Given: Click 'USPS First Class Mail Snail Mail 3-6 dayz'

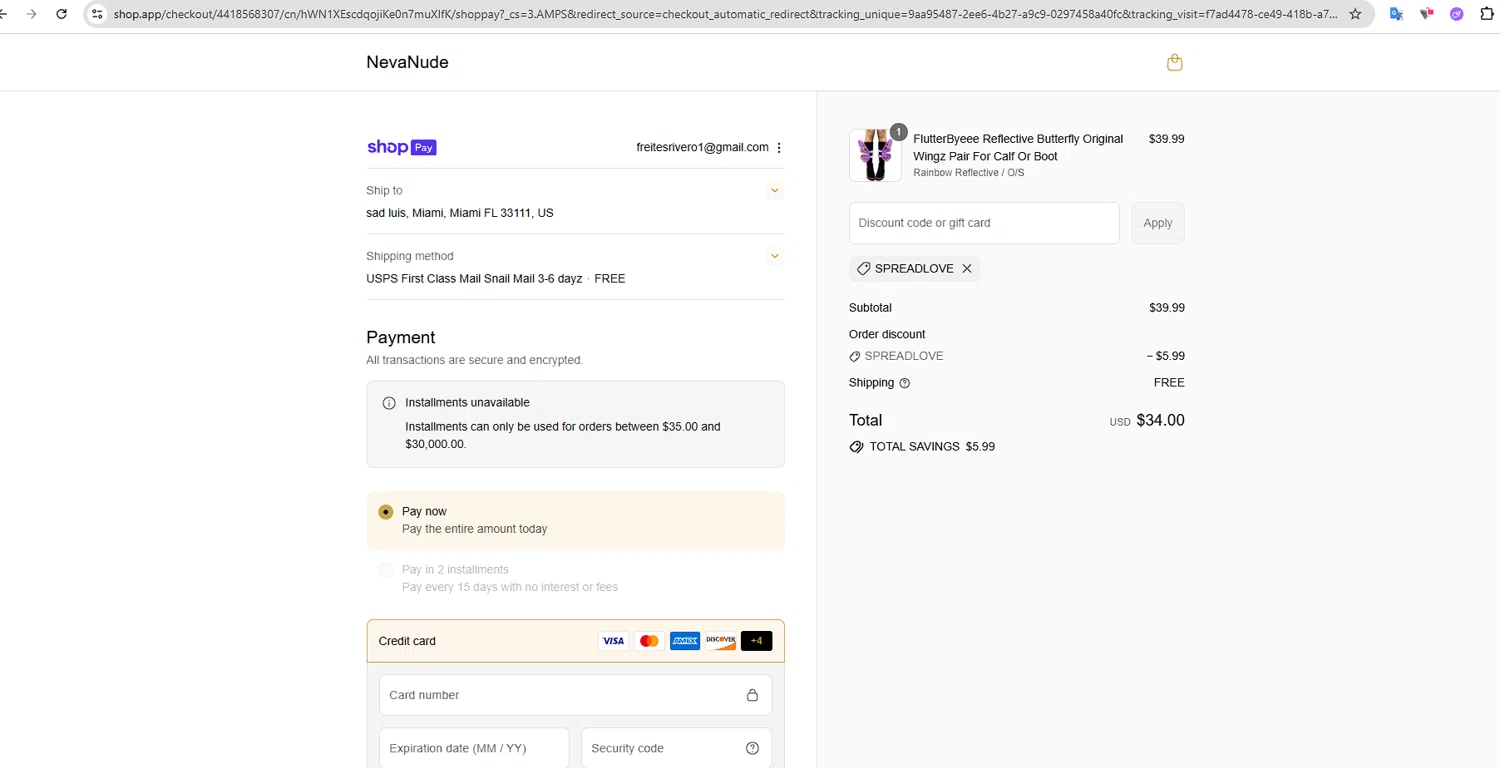Looking at the screenshot, I should point(474,279).
